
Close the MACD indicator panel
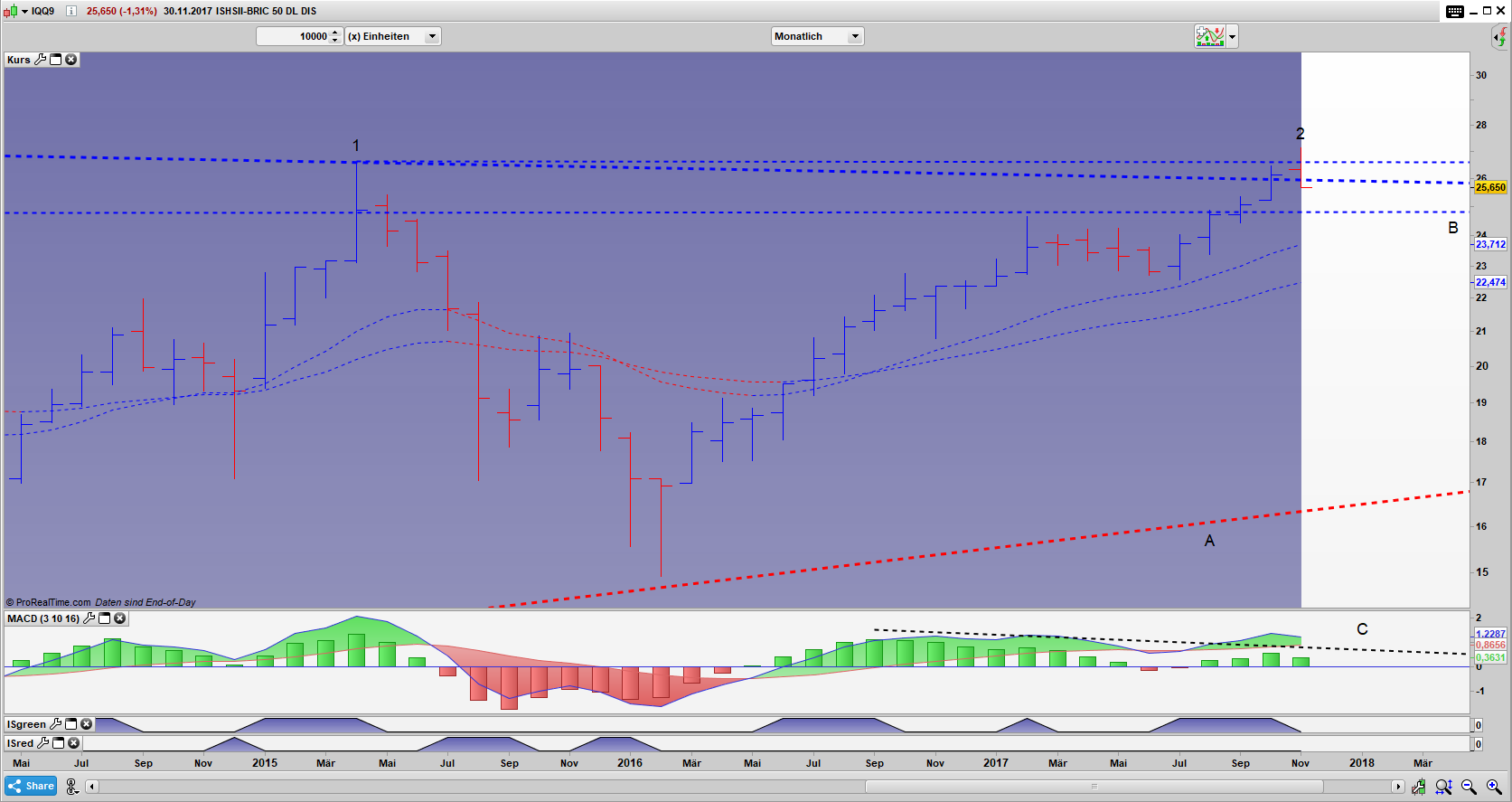pyautogui.click(x=119, y=618)
